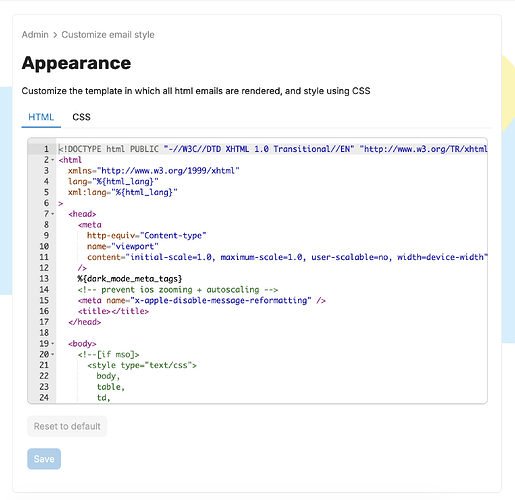The width and height of the screenshot is (515, 500).
Task: Collapse the head section fold arrow on line 7
Action: tap(53, 214)
